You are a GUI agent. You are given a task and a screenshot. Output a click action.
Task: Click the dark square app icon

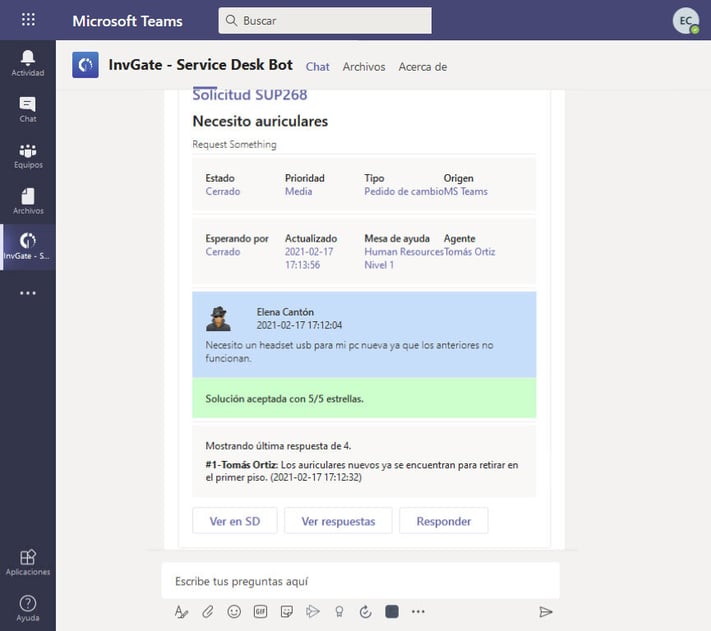392,612
